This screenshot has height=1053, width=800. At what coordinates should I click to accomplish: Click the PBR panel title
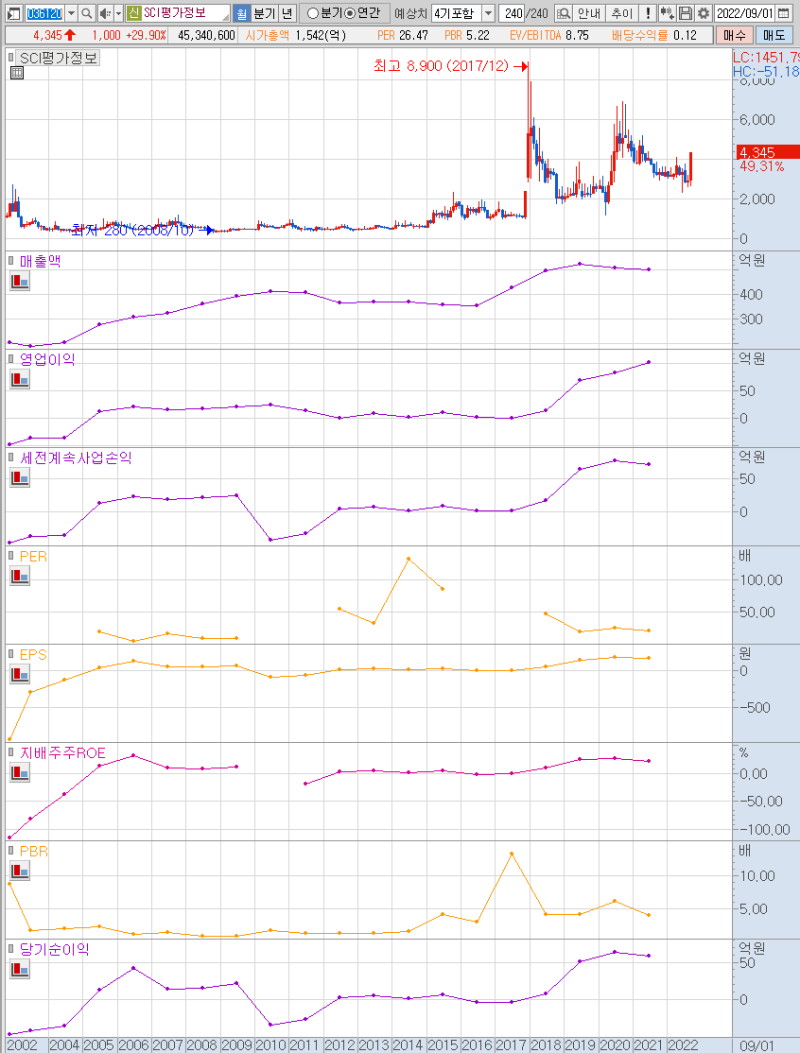coord(34,851)
